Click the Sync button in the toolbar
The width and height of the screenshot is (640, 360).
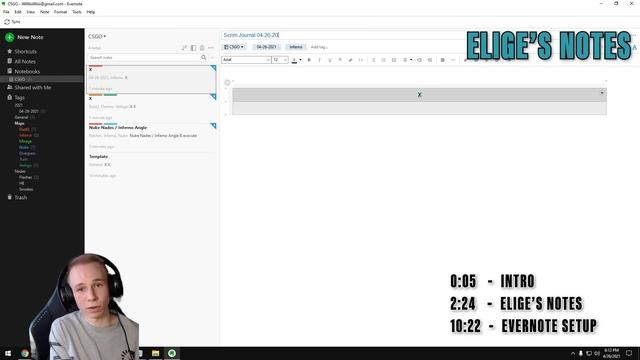tap(12, 22)
